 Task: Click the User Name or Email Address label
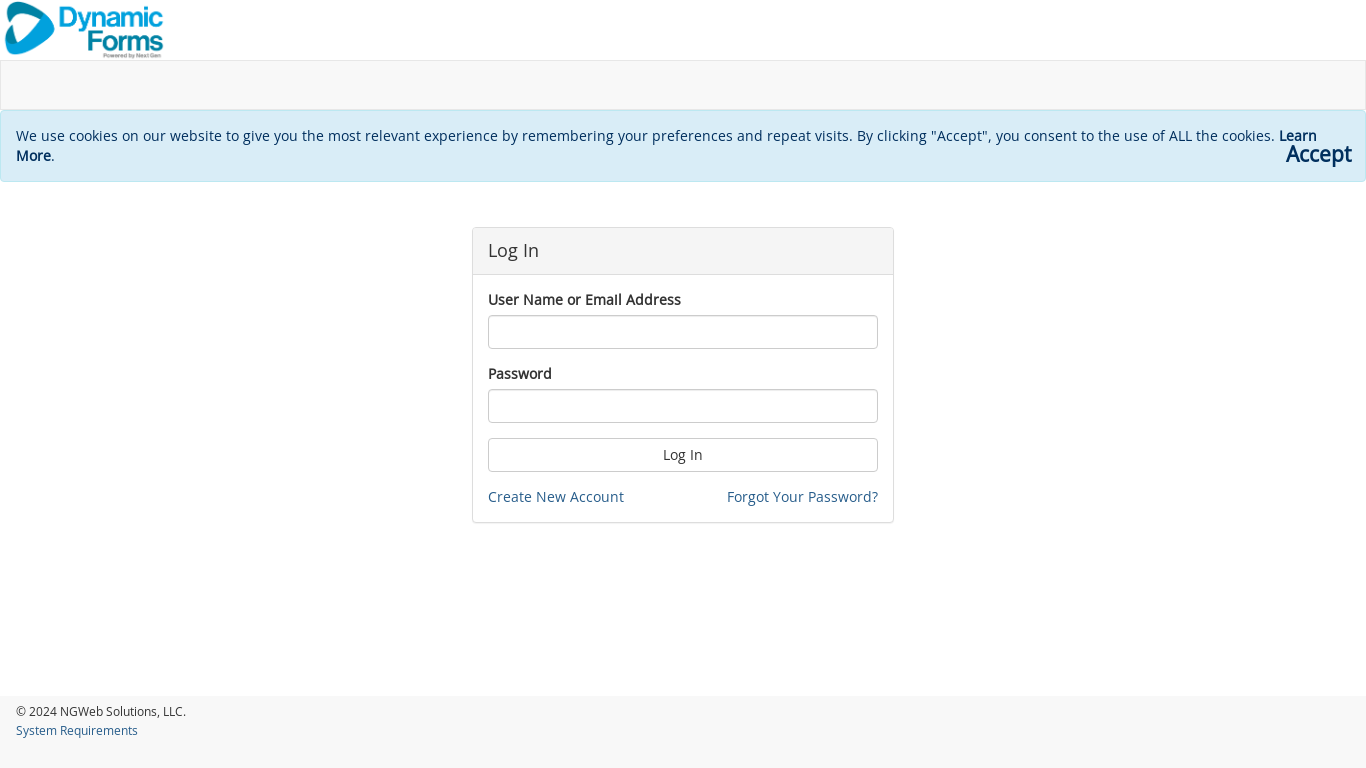(584, 300)
